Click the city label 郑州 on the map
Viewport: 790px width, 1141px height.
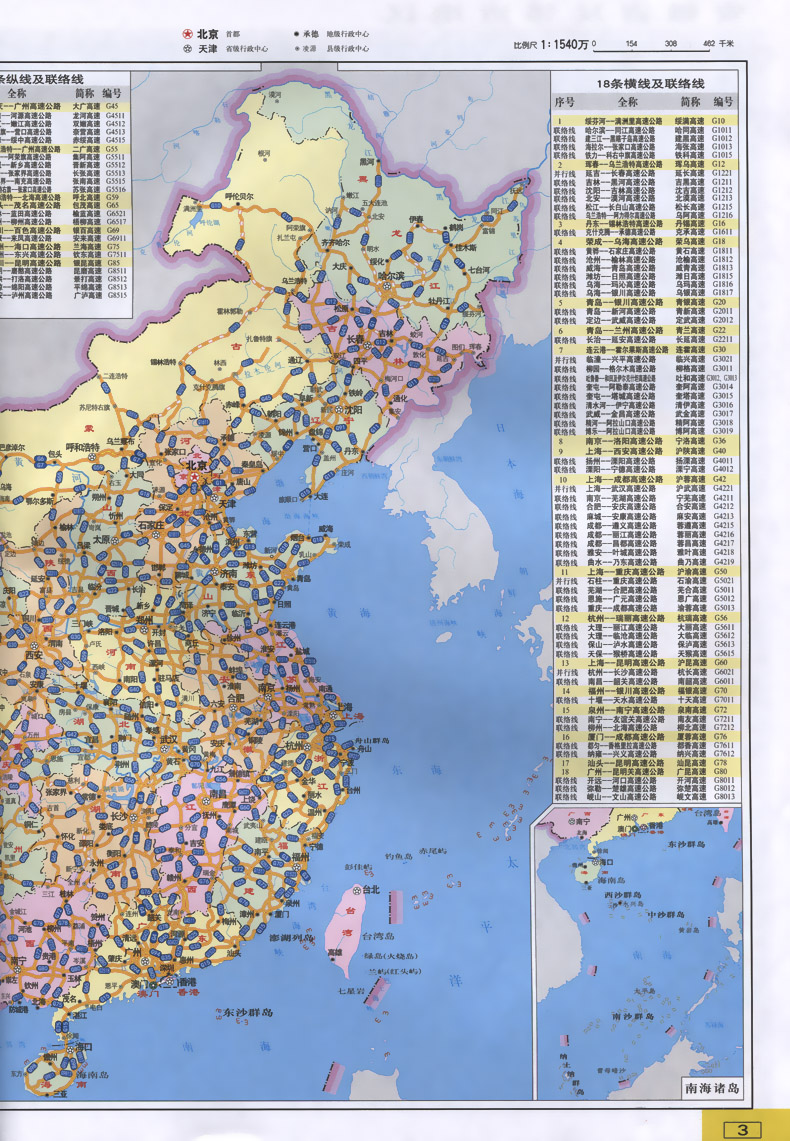(145, 621)
